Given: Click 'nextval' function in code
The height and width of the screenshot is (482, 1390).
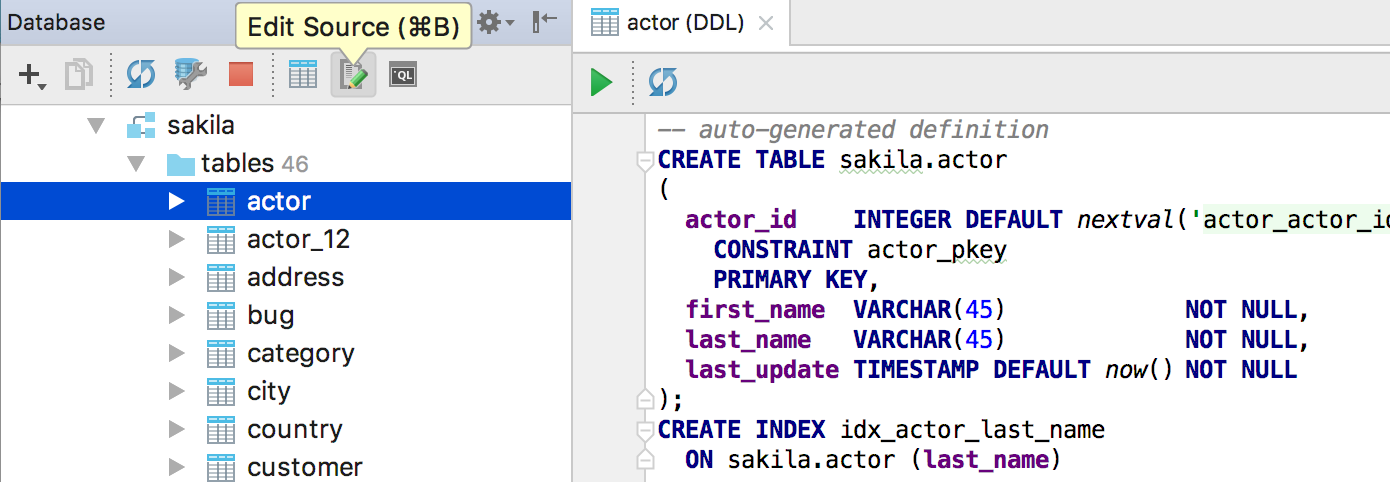Looking at the screenshot, I should pos(1126,220).
